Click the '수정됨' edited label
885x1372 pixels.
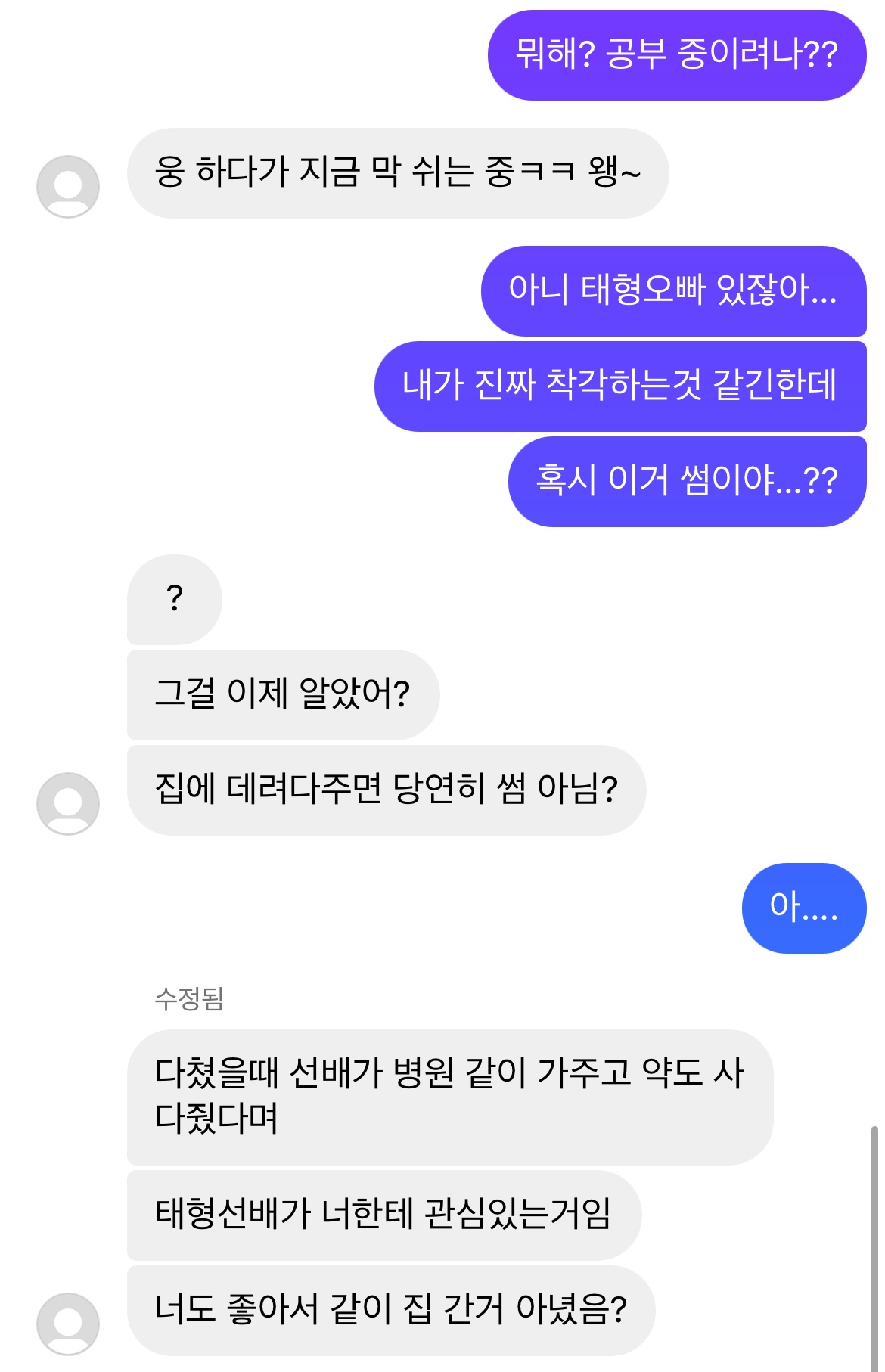[189, 999]
